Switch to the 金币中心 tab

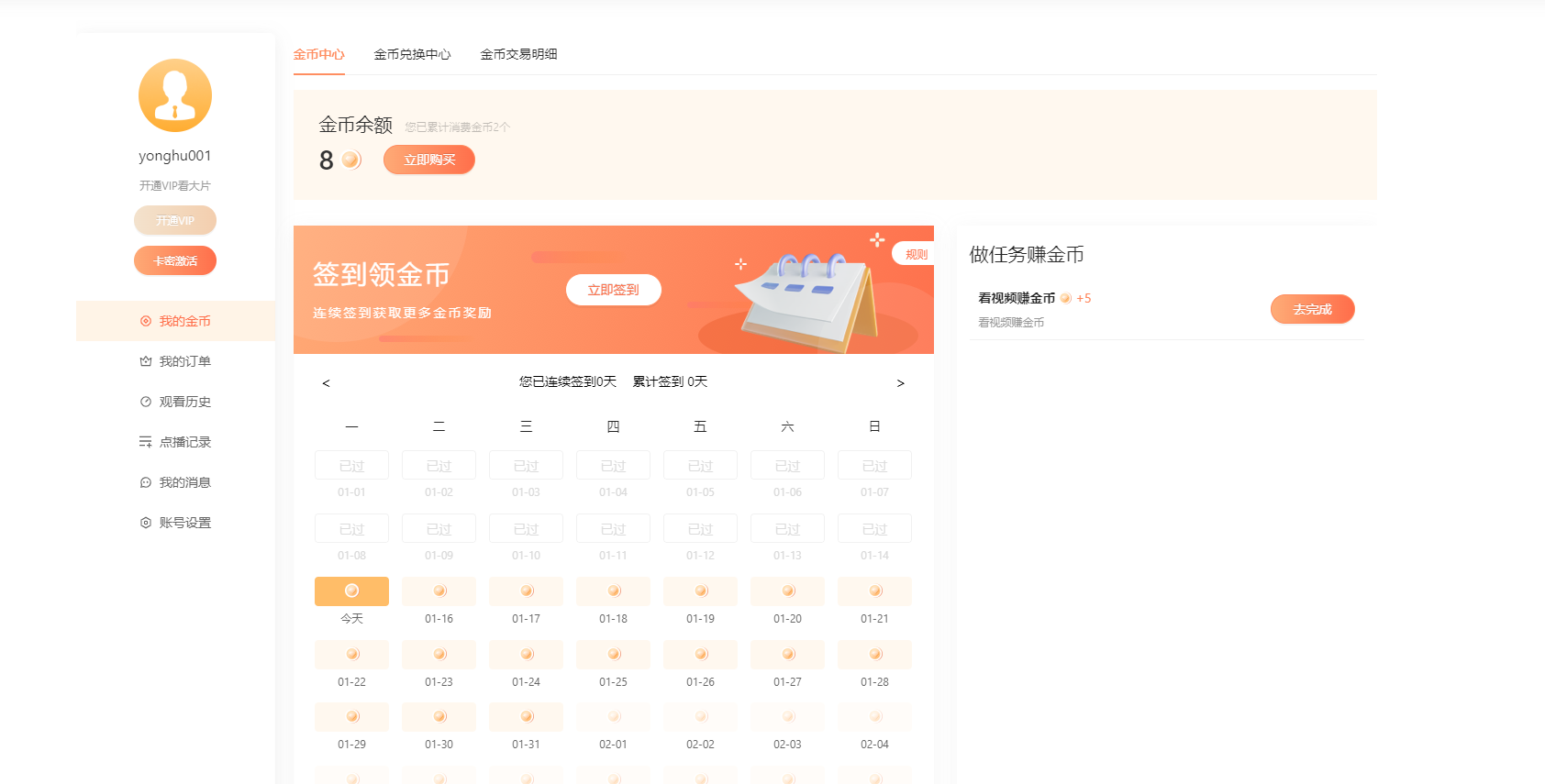coord(318,54)
